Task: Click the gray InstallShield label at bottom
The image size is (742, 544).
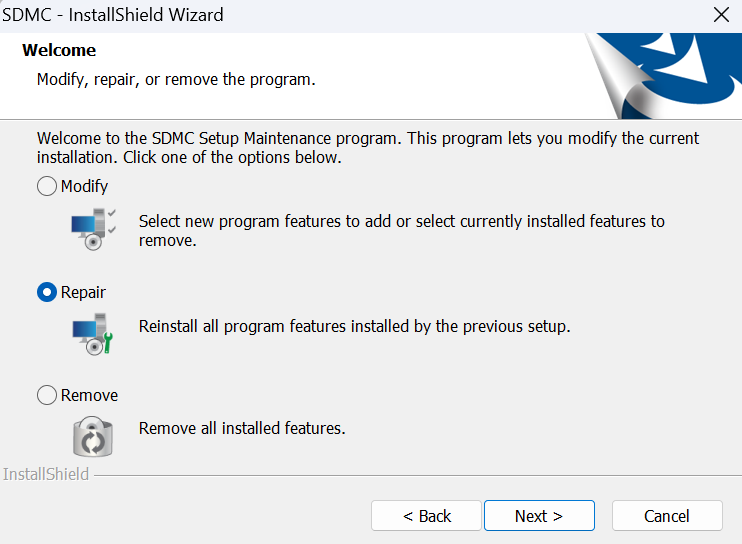Action: click(46, 474)
